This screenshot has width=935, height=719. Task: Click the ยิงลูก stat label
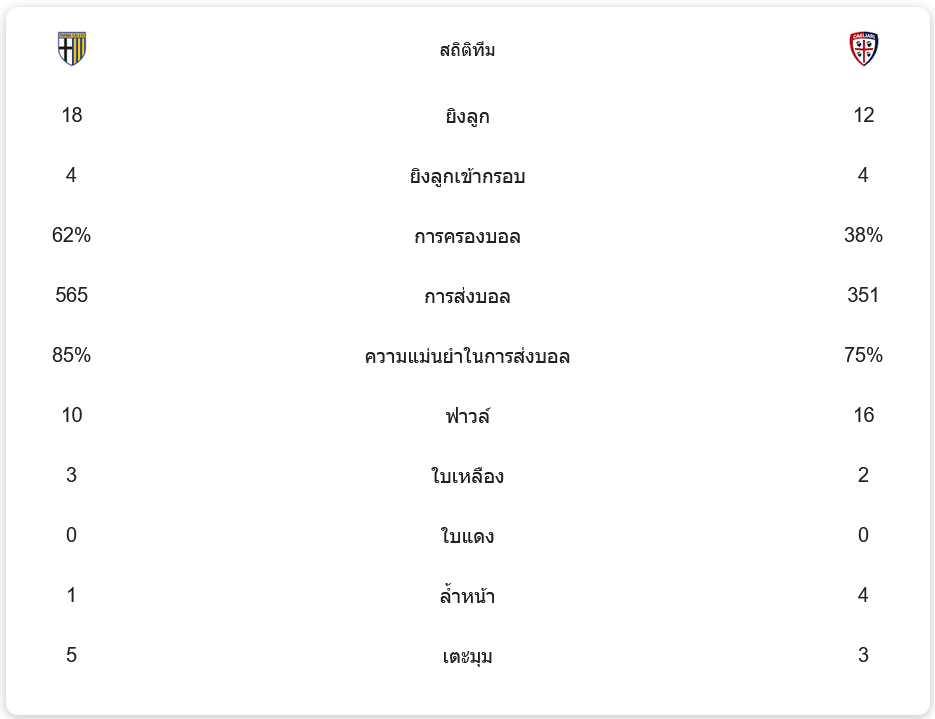[x=468, y=116]
